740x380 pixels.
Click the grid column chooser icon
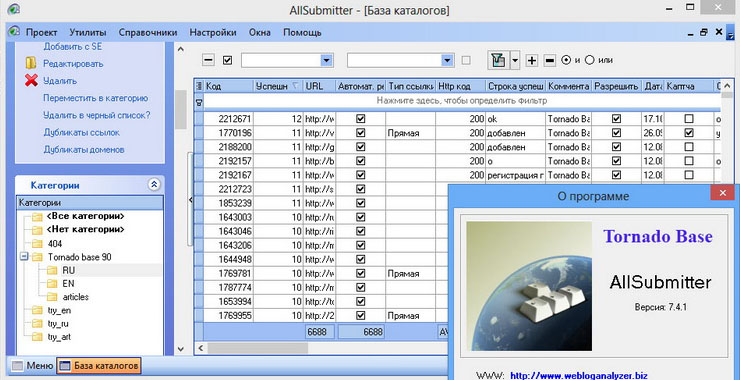point(199,86)
